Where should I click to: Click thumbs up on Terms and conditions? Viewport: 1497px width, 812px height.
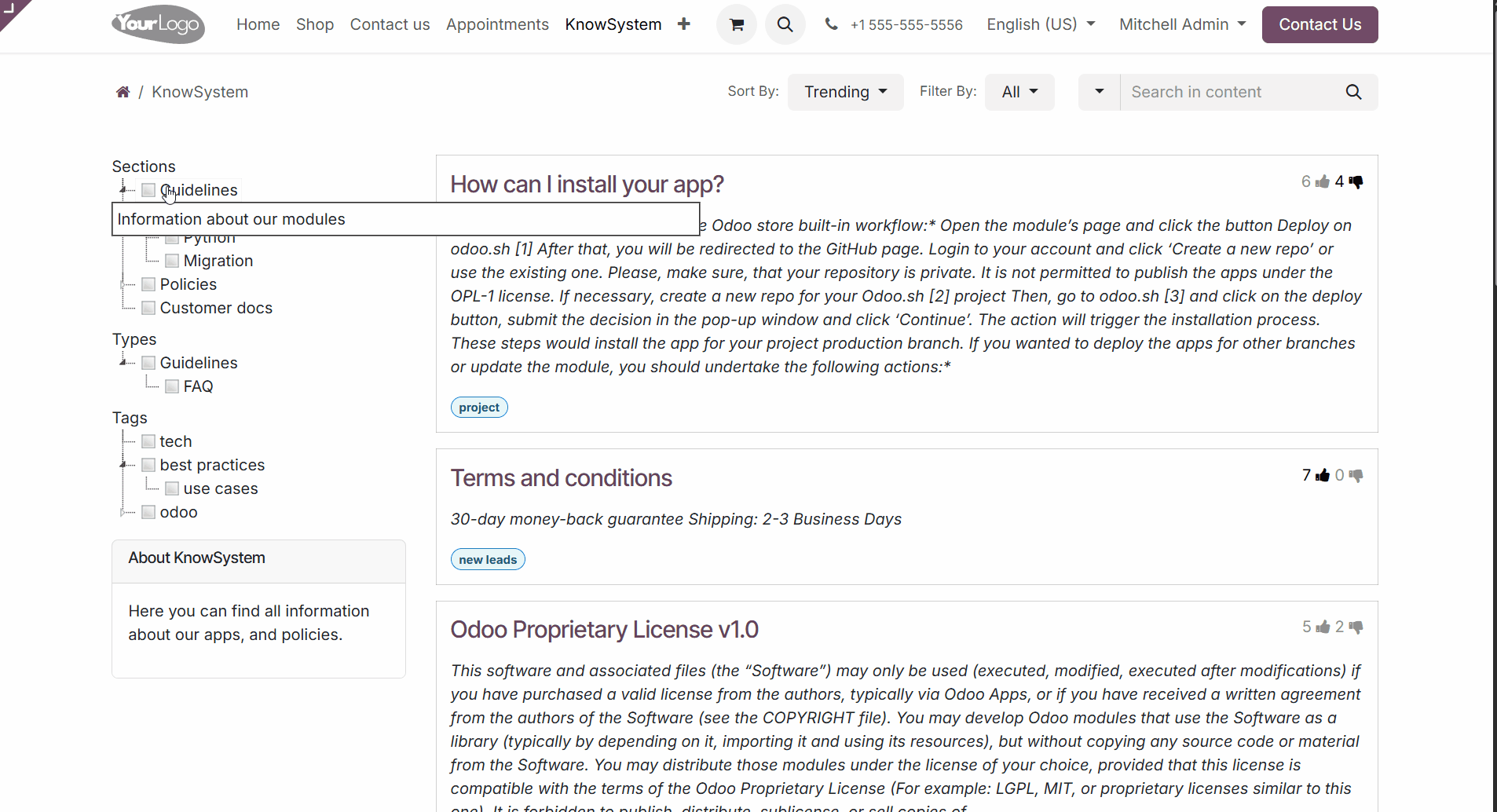[x=1323, y=475]
